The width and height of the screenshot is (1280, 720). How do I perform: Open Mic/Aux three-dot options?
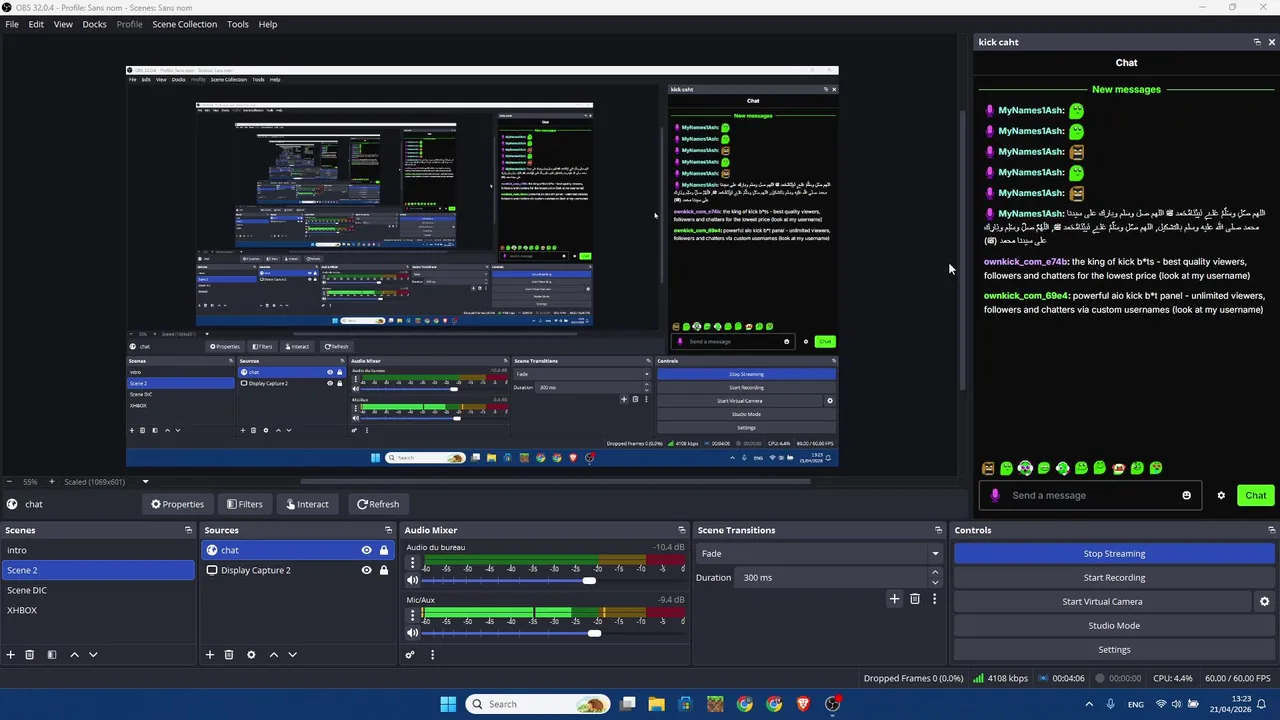coord(412,616)
